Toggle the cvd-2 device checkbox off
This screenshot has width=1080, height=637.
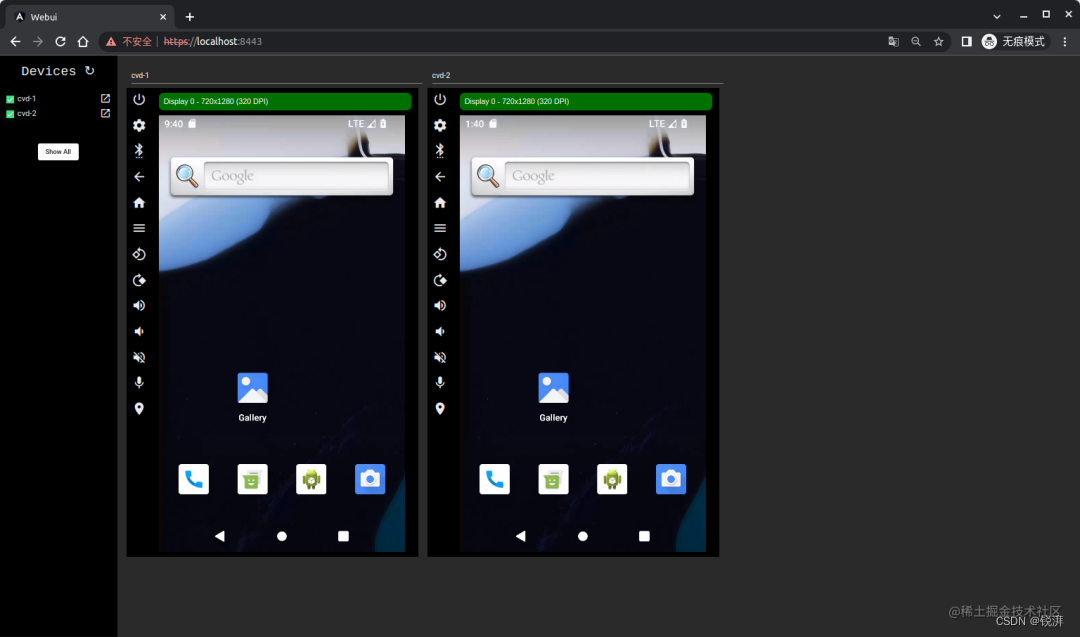[8, 113]
